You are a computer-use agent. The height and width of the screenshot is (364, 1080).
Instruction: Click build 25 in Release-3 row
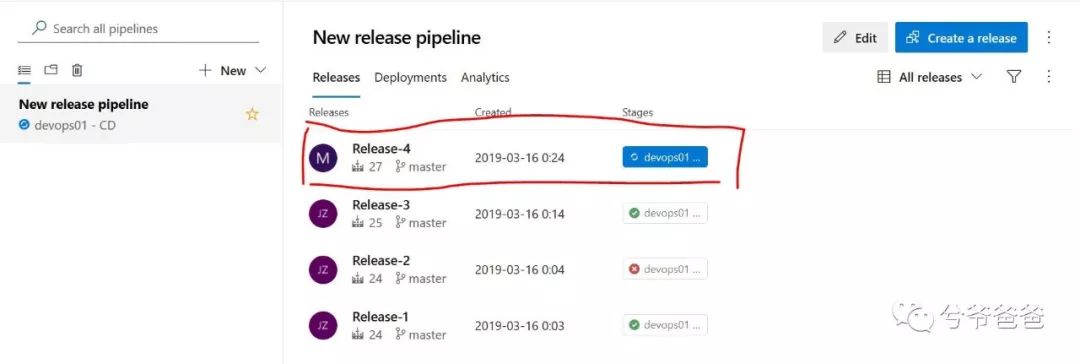pos(367,223)
